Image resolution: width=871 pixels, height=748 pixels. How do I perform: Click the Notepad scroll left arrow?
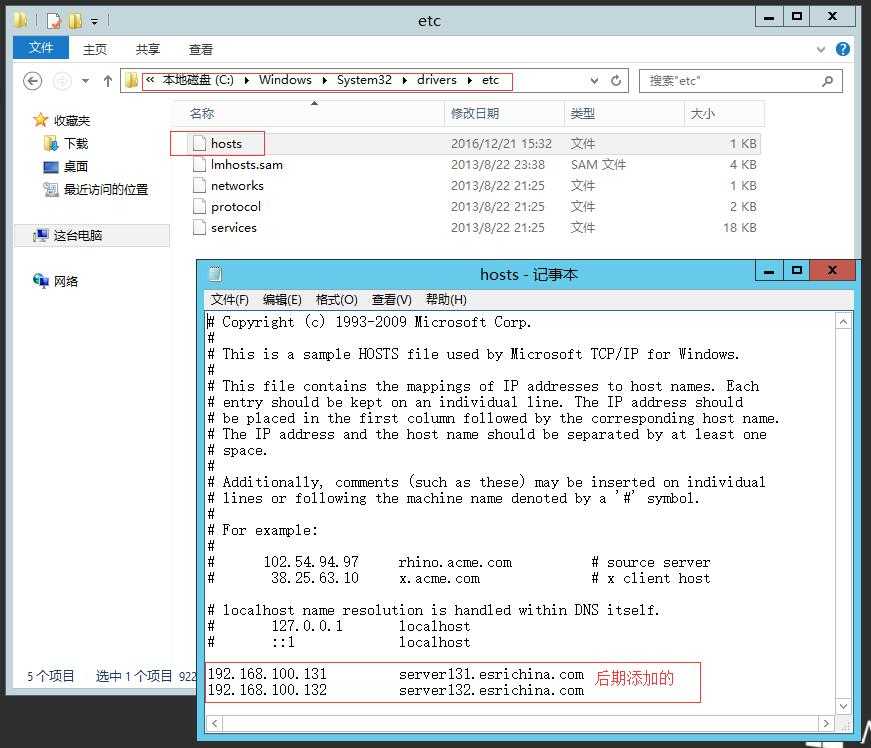tap(215, 724)
